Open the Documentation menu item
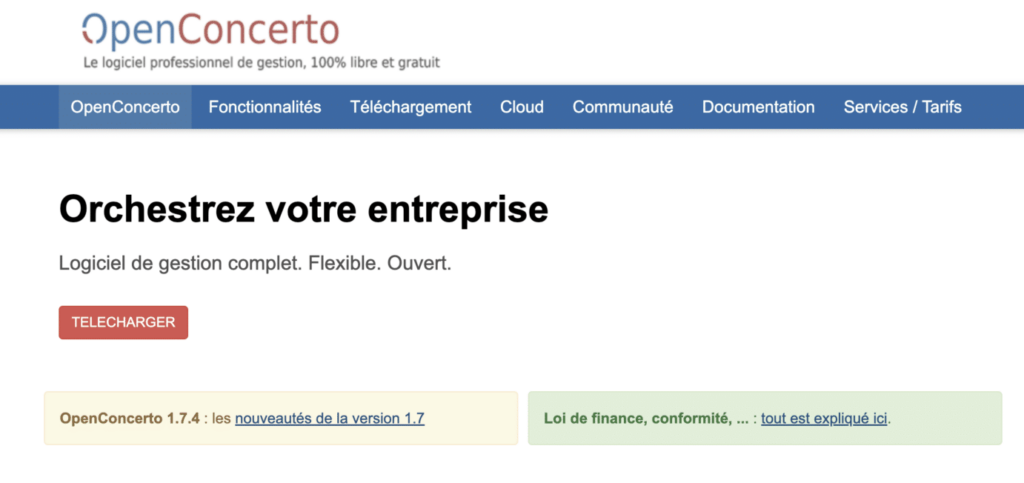The width and height of the screenshot is (1024, 483). click(758, 107)
